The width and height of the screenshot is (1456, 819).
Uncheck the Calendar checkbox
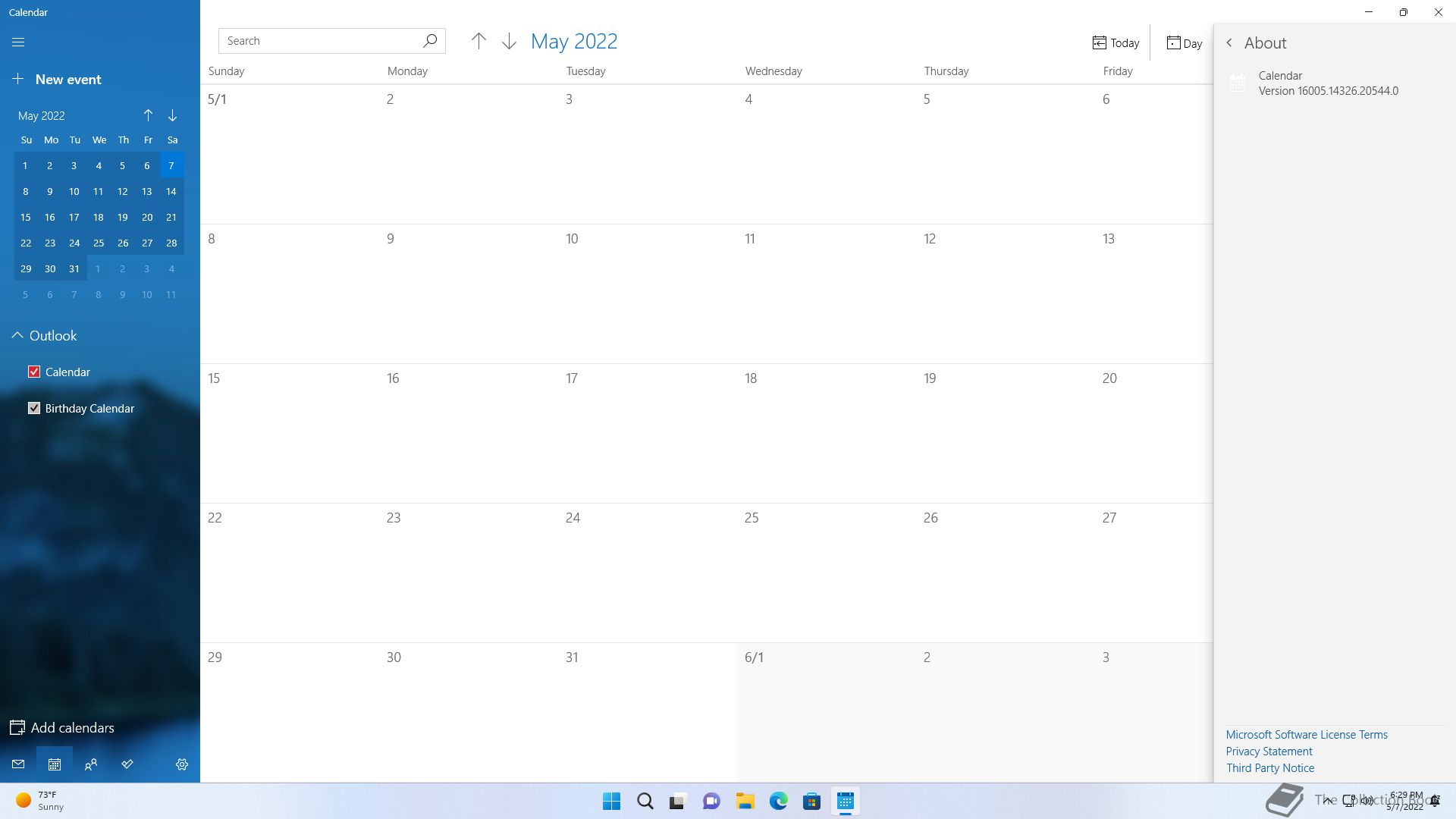(x=34, y=372)
